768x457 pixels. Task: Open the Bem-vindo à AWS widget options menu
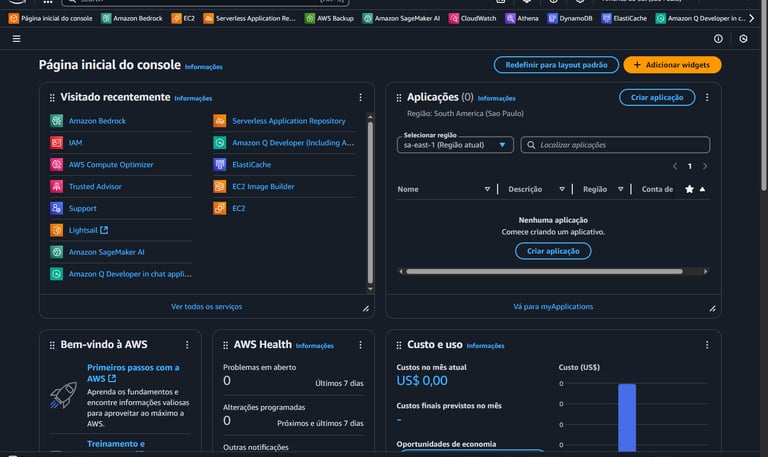point(187,345)
